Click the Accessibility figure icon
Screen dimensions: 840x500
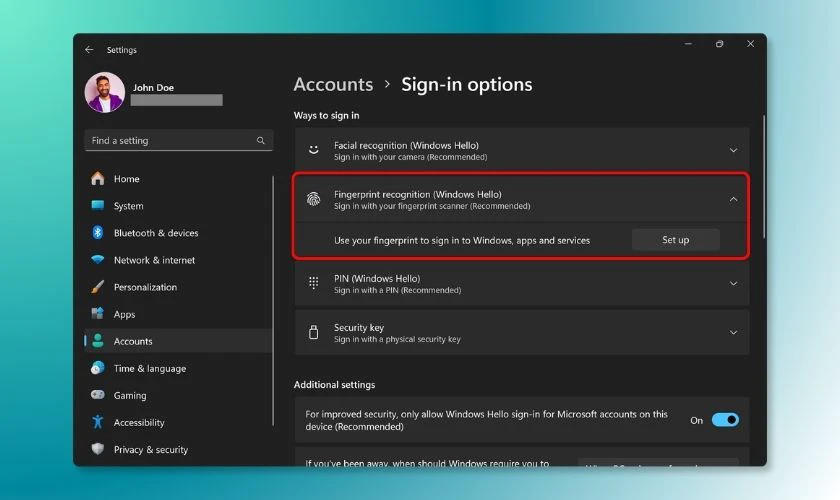coord(98,422)
